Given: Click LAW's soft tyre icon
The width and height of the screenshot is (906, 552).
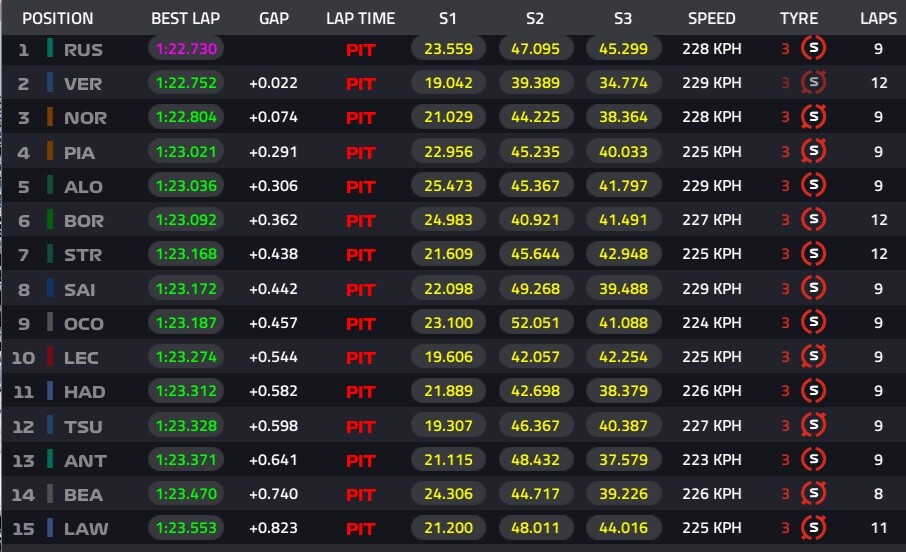Looking at the screenshot, I should 813,528.
